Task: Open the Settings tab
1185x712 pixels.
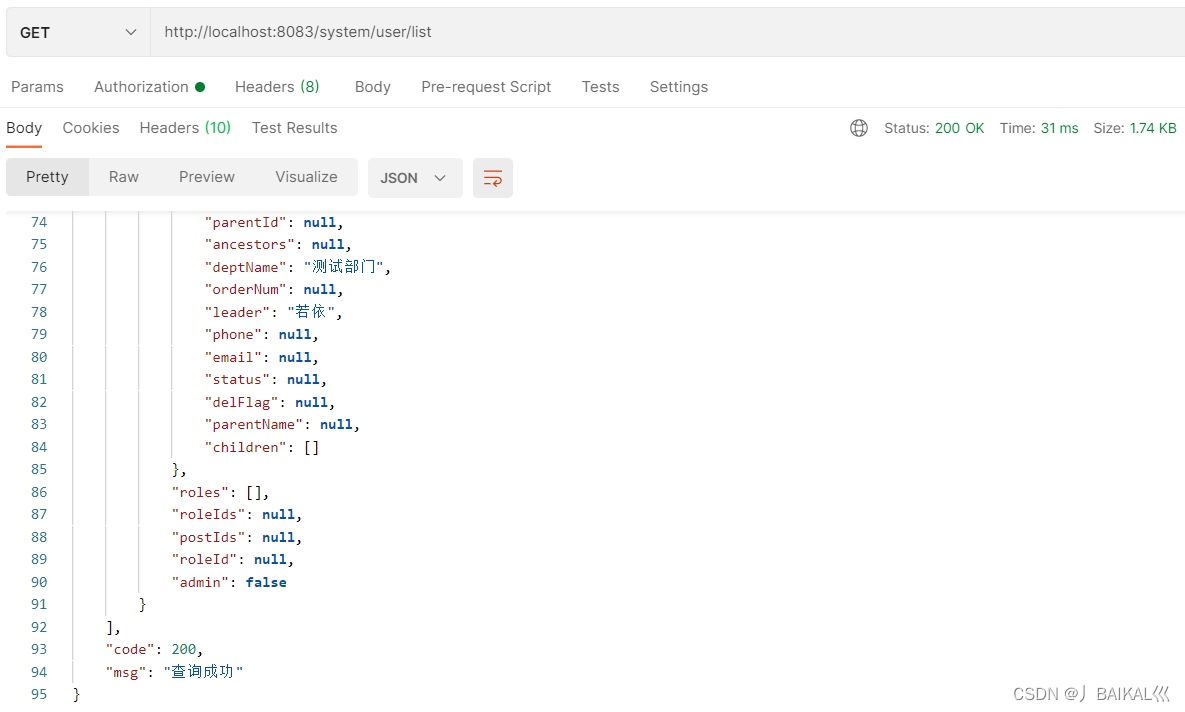Action: pyautogui.click(x=678, y=87)
